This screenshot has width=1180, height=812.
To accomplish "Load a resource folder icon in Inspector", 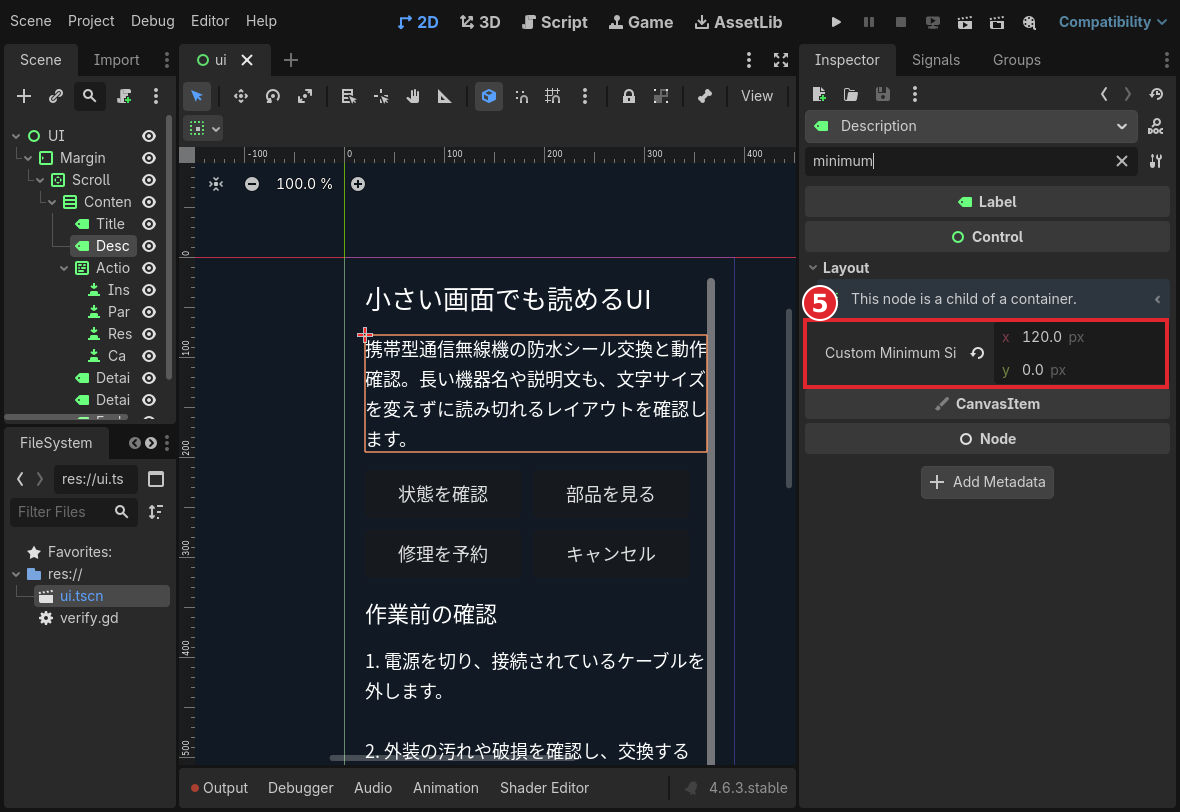I will 850,94.
